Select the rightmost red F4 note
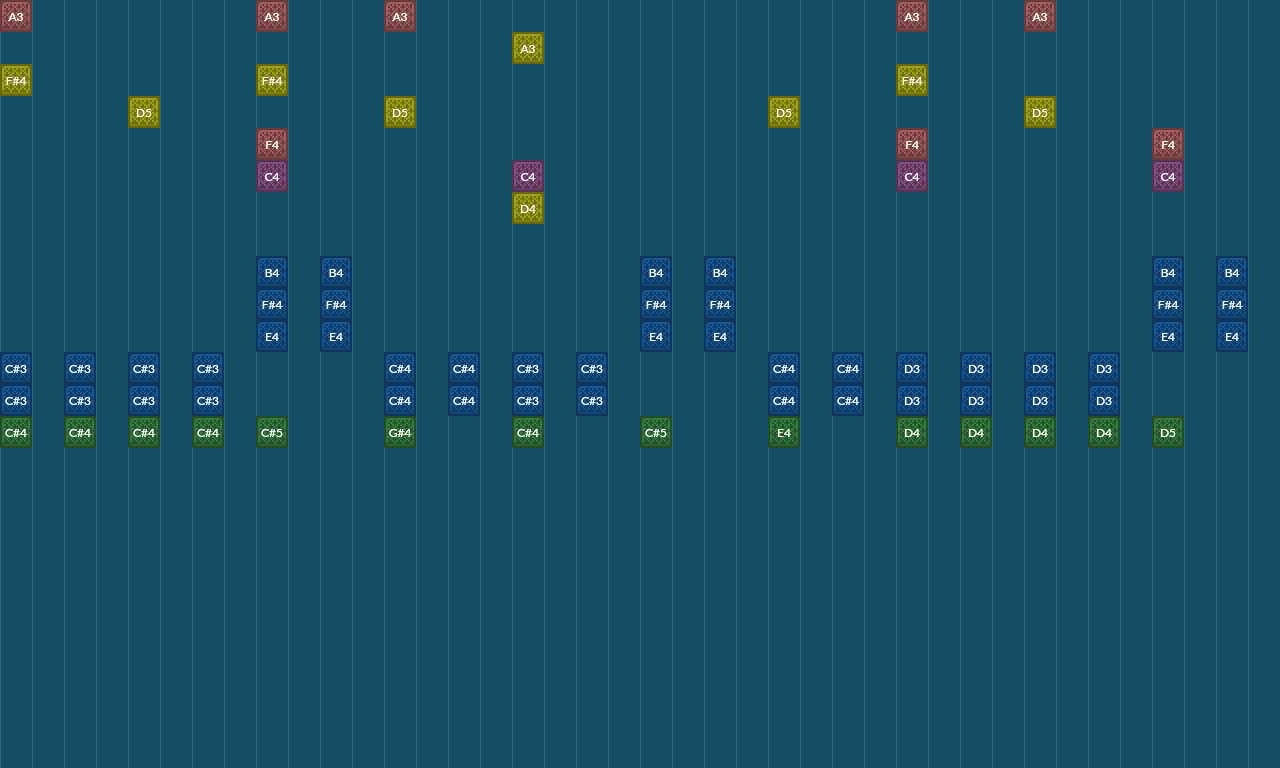The height and width of the screenshot is (768, 1280). tap(1168, 144)
